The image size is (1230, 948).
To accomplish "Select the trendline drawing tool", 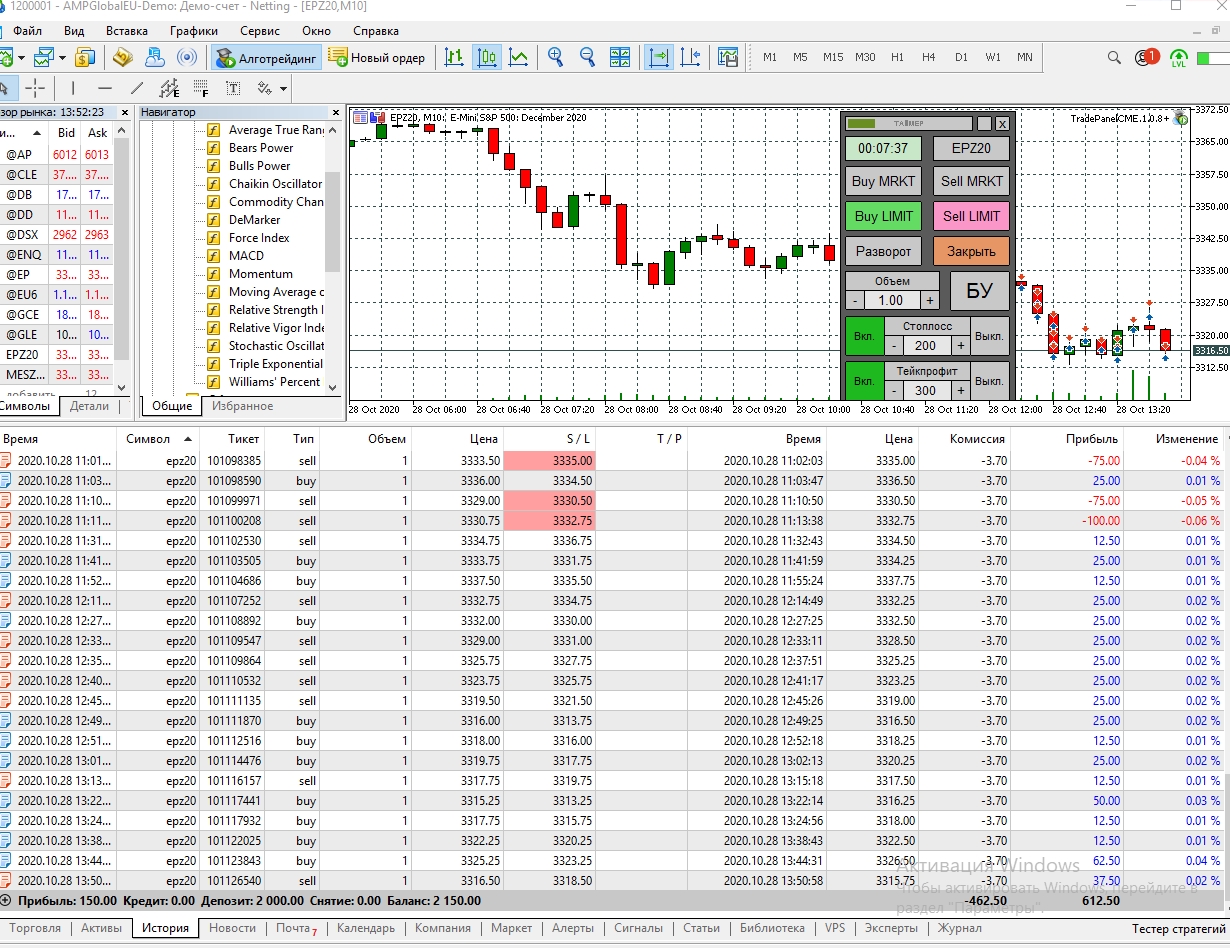I will tap(137, 88).
